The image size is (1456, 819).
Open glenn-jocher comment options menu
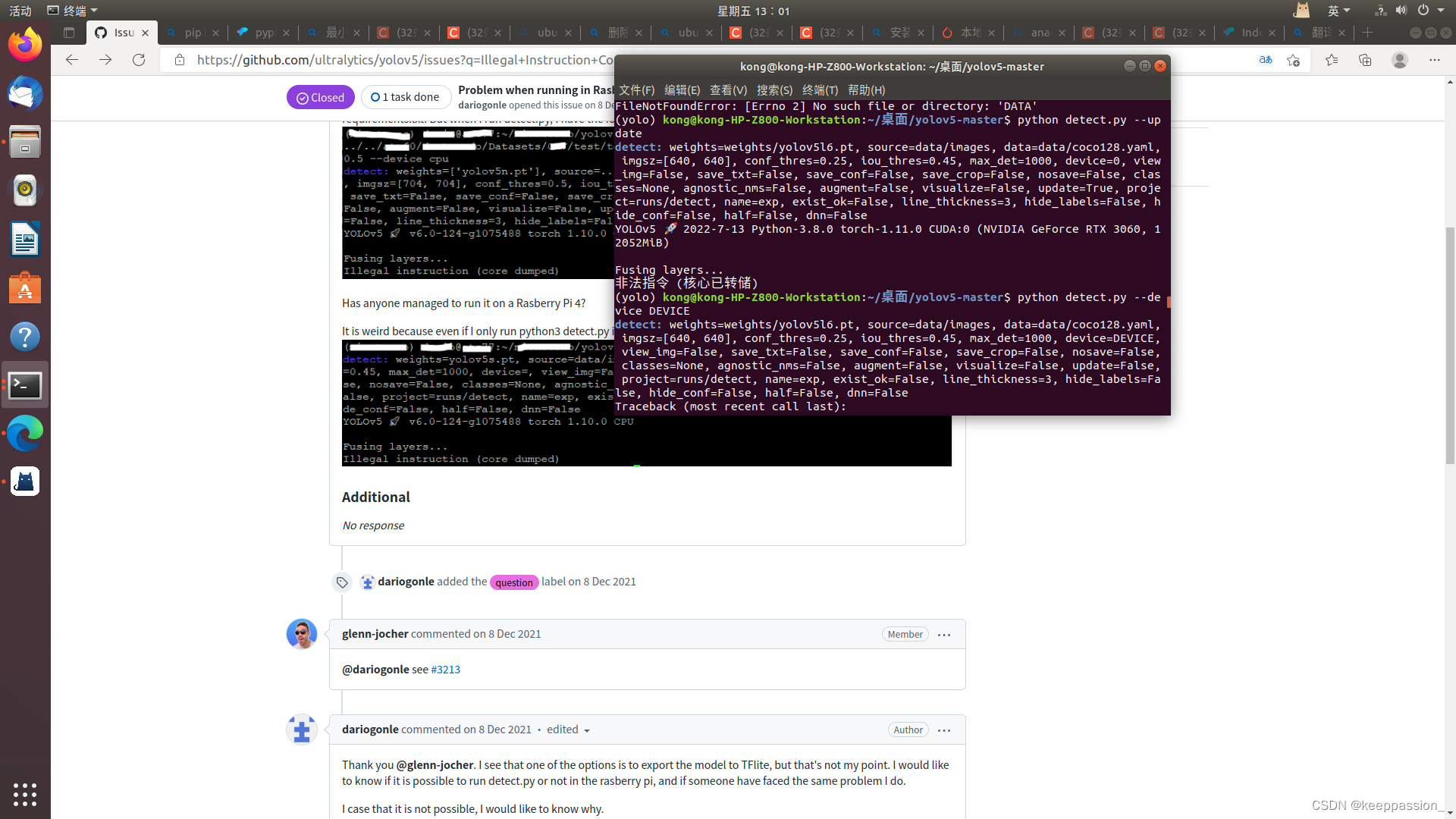pyautogui.click(x=944, y=635)
